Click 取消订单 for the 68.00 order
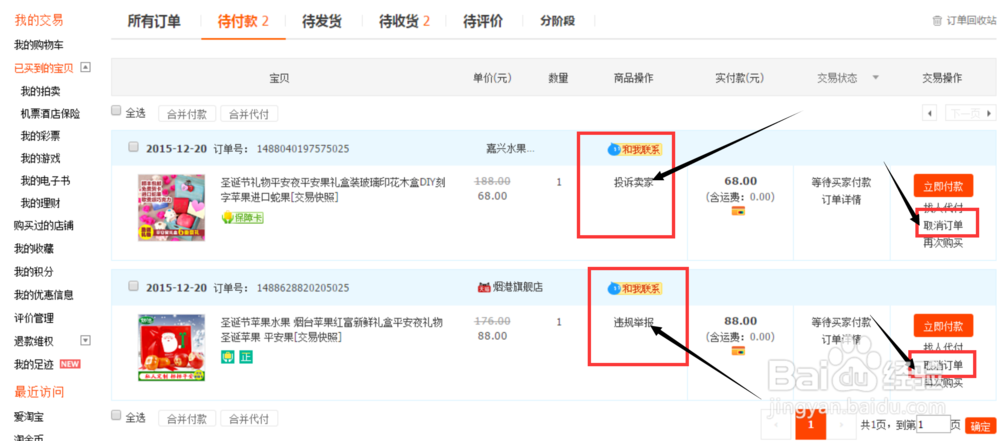Image resolution: width=1000 pixels, height=441 pixels. click(x=943, y=225)
